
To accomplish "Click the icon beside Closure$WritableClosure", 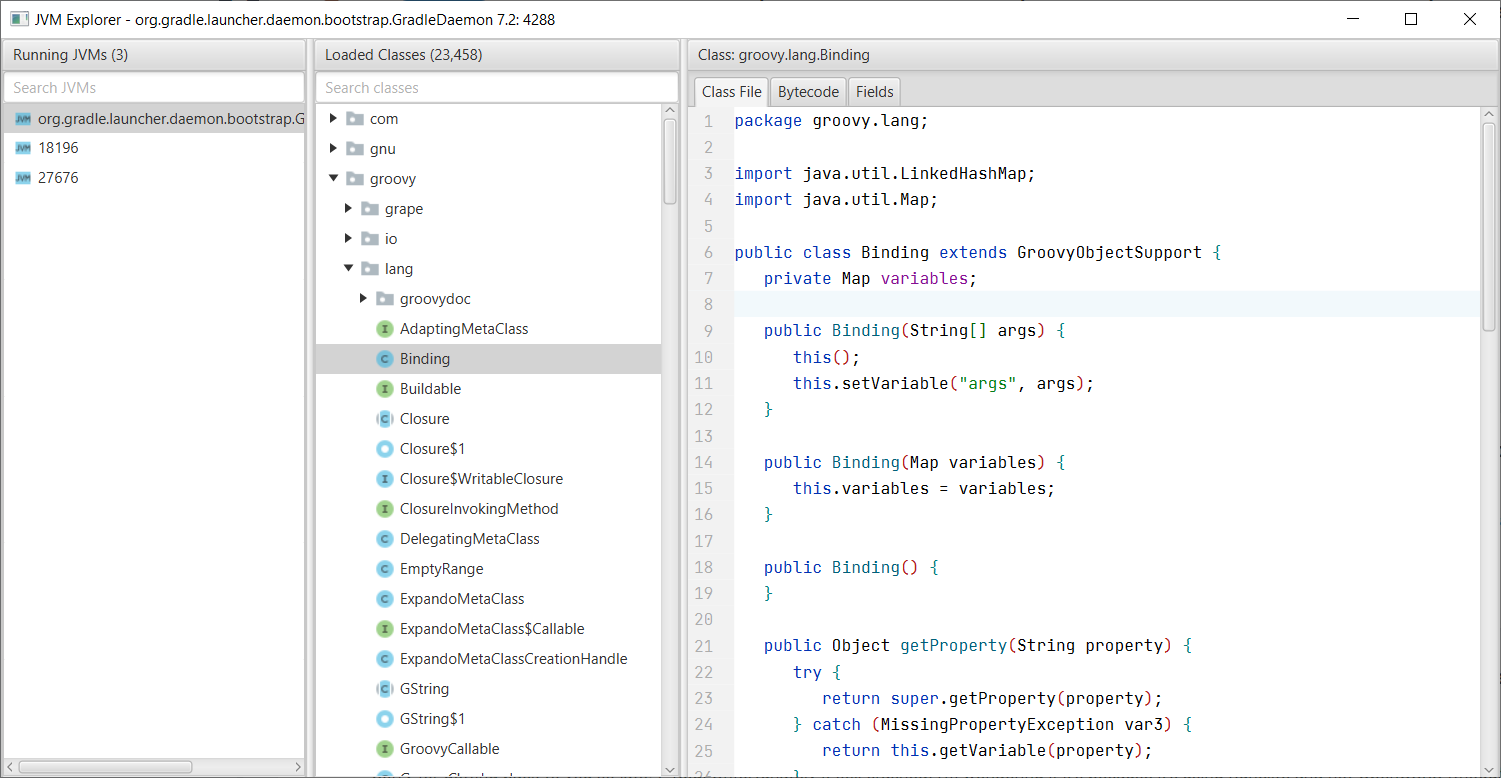I will point(384,479).
